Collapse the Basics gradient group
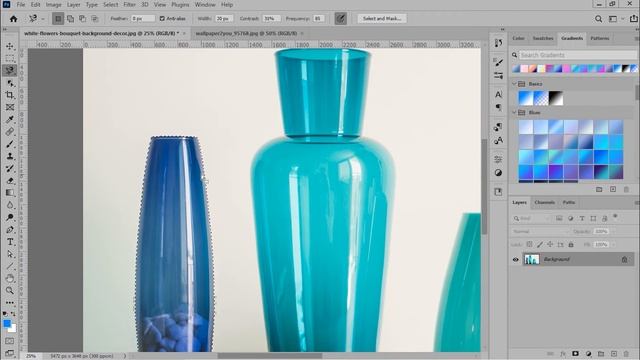Image resolution: width=640 pixels, height=360 pixels. coord(514,84)
